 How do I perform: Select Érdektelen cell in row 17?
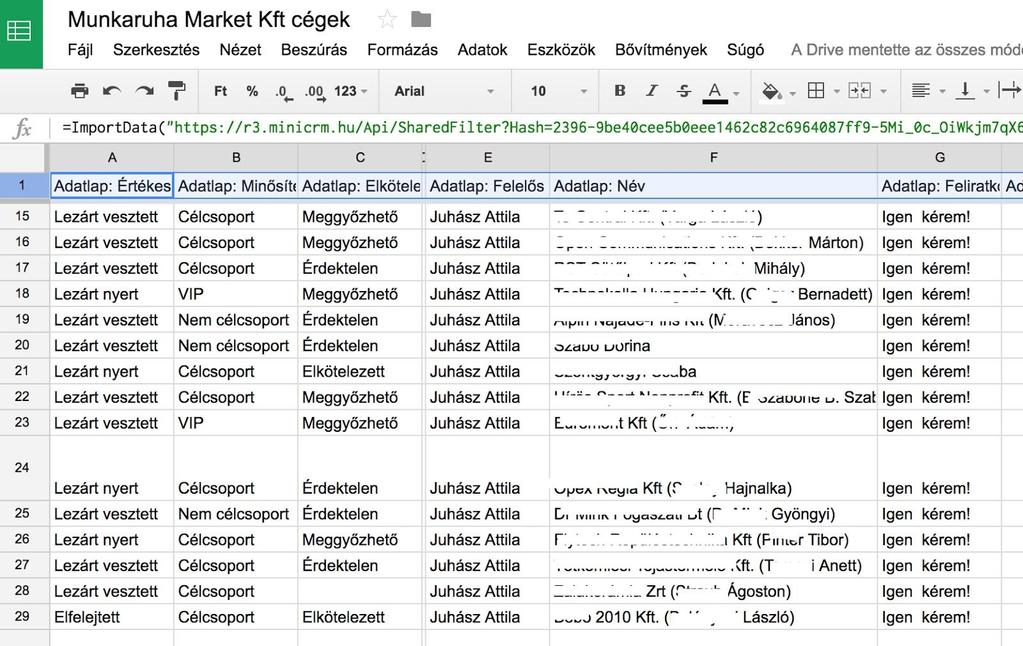coord(360,268)
